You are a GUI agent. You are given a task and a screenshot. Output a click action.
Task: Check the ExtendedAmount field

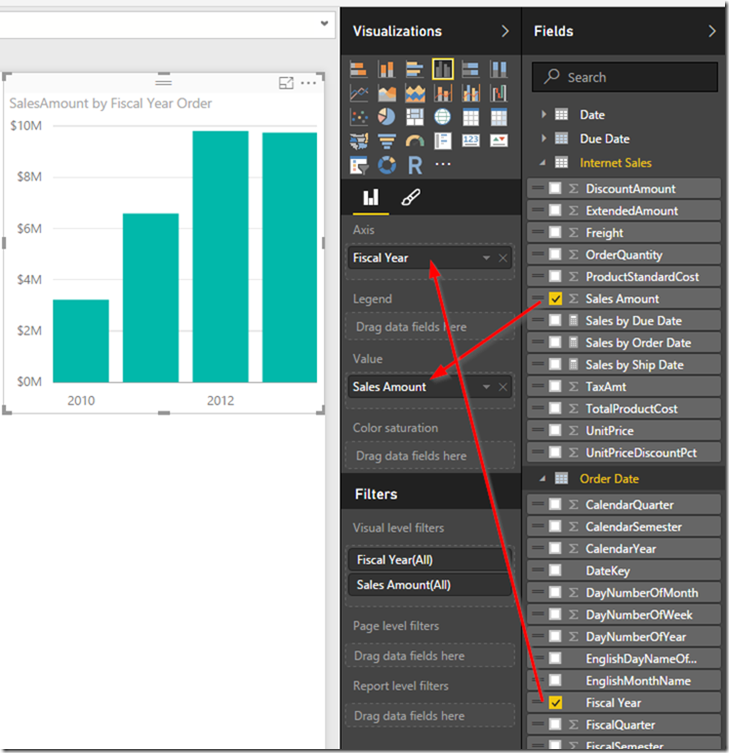tap(555, 210)
